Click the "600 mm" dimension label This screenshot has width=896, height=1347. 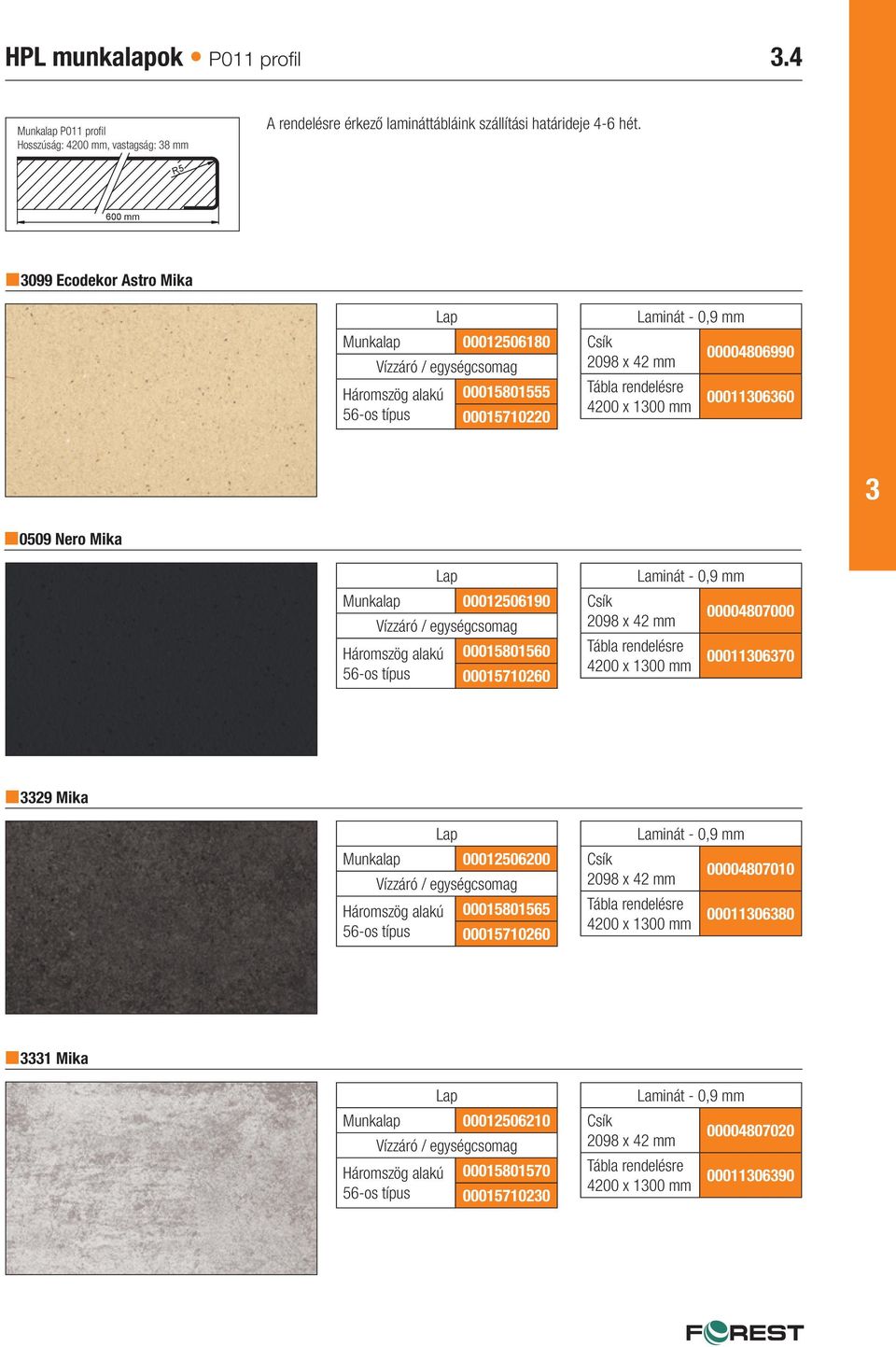(122, 217)
